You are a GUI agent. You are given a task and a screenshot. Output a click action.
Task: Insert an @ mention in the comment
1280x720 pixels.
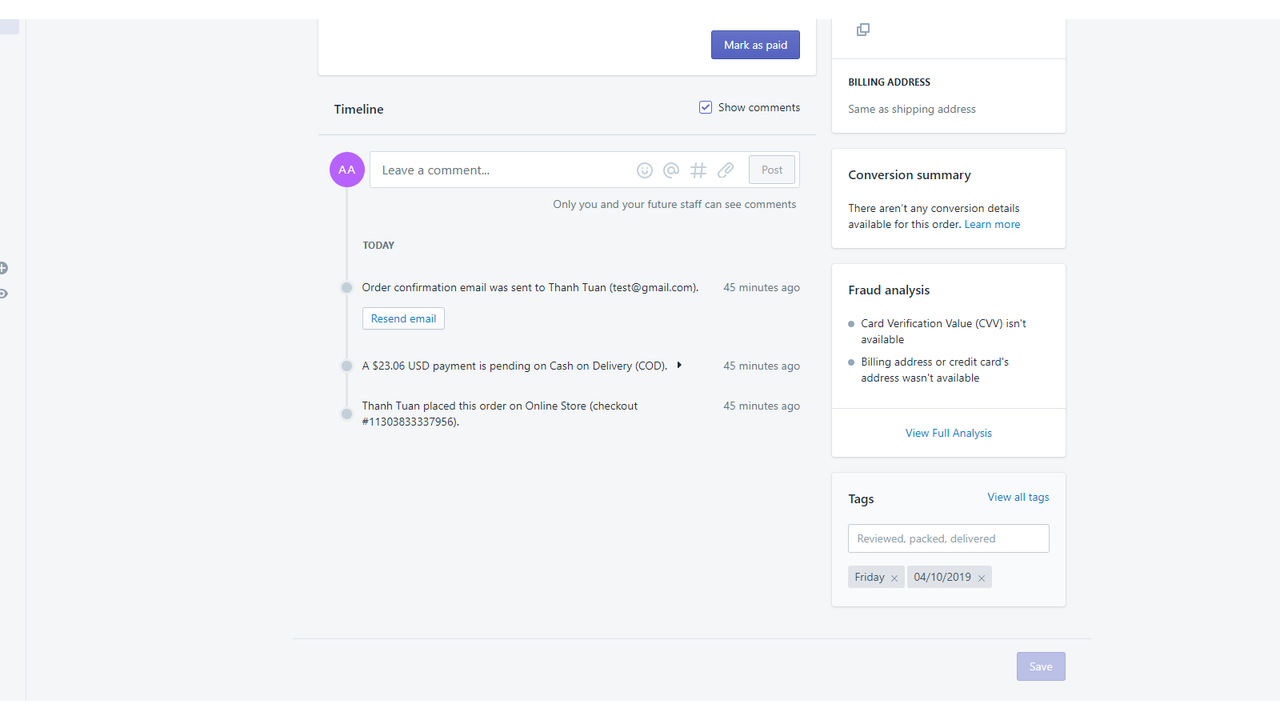pyautogui.click(x=671, y=170)
